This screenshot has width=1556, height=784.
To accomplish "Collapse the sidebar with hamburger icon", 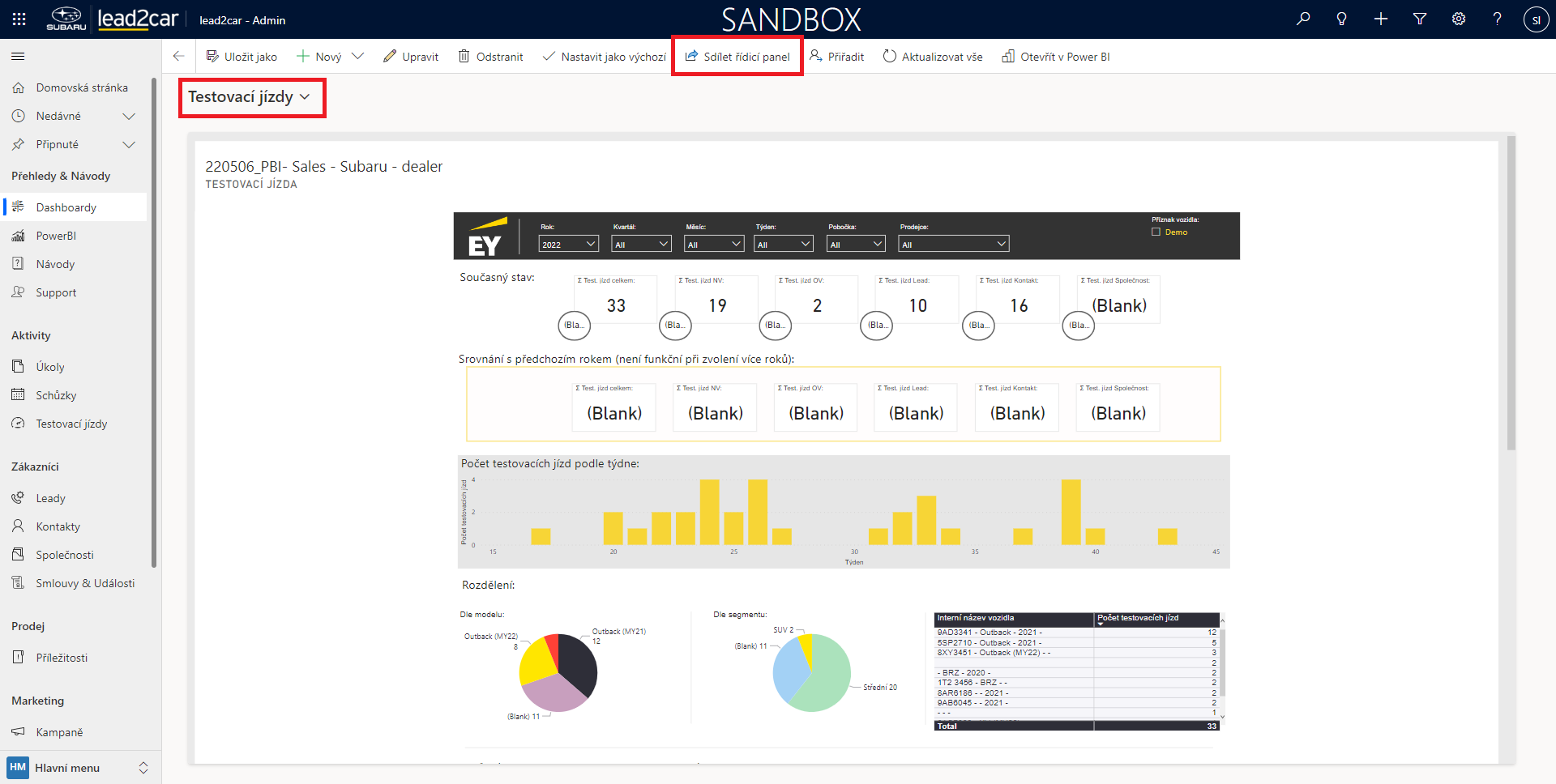I will [x=18, y=57].
